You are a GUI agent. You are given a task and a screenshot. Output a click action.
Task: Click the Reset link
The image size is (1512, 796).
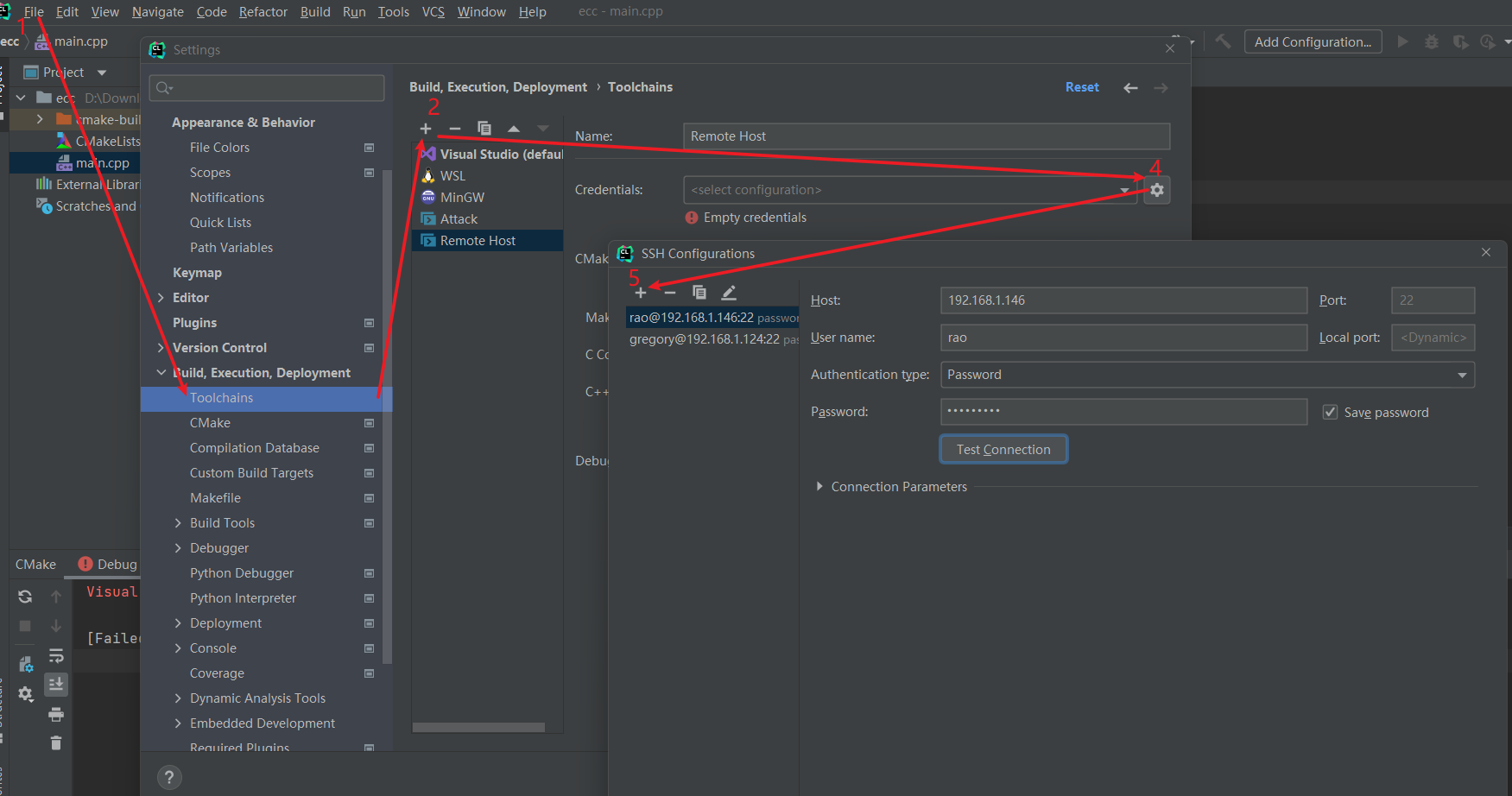[1082, 87]
